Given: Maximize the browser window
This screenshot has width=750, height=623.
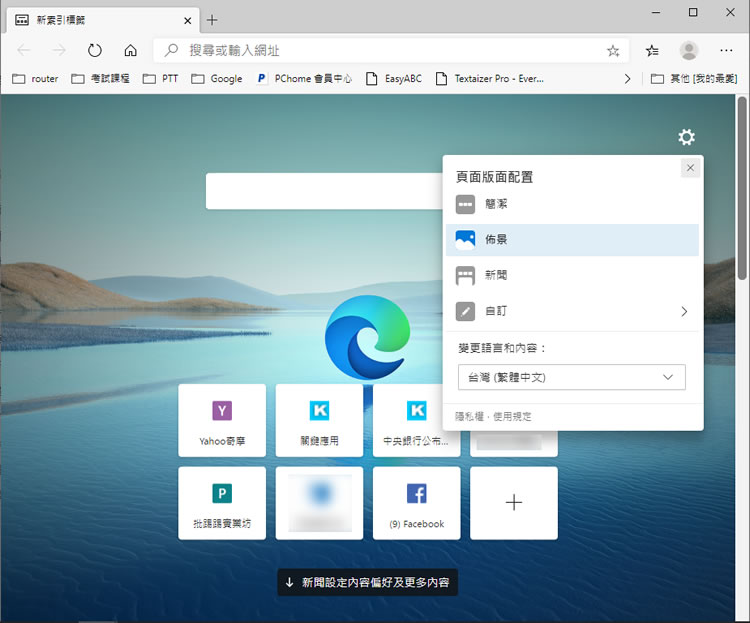Looking at the screenshot, I should point(693,12).
